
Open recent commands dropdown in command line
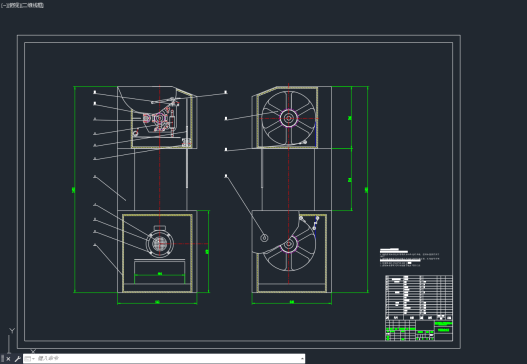coord(29,359)
